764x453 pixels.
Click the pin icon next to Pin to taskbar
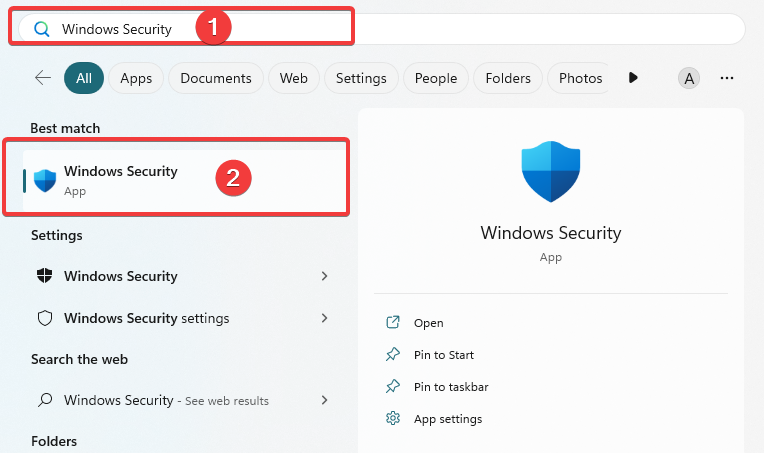393,387
